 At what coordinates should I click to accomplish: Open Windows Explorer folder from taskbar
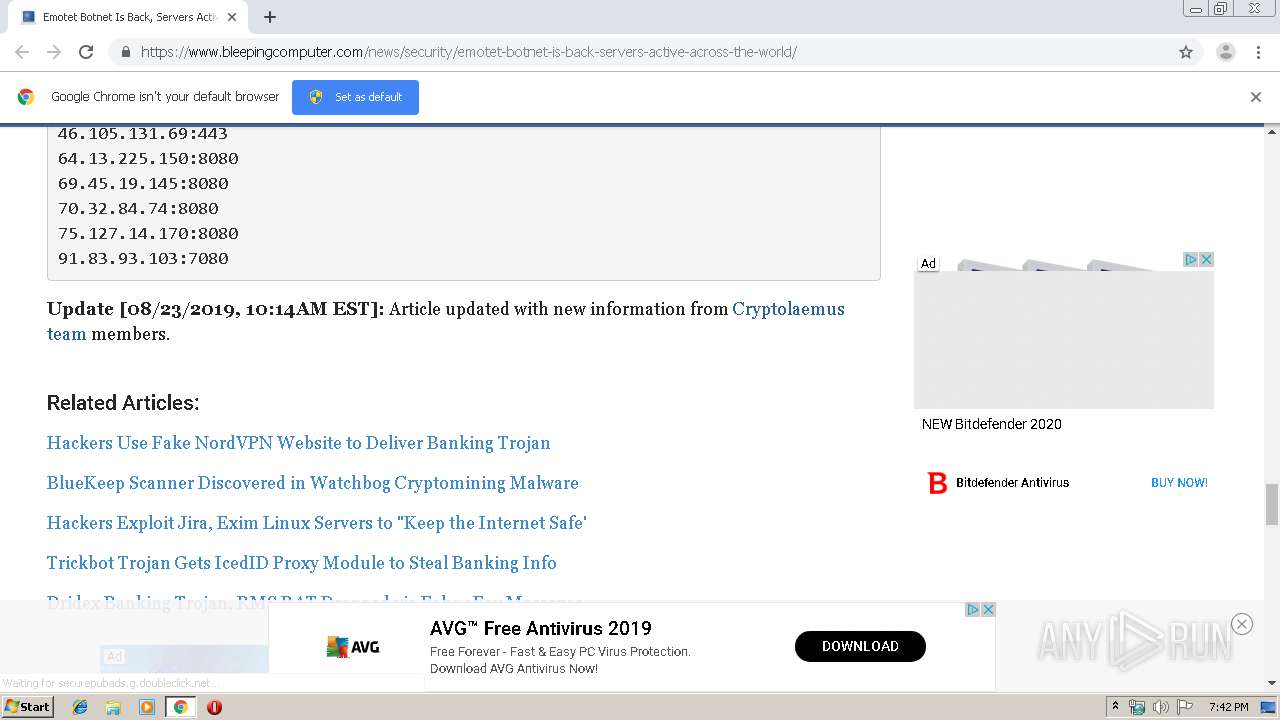pyautogui.click(x=113, y=707)
